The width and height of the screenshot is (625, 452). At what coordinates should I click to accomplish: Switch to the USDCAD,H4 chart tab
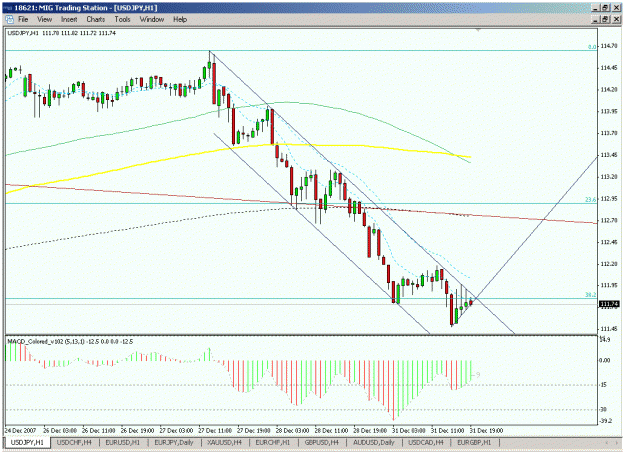pyautogui.click(x=426, y=442)
